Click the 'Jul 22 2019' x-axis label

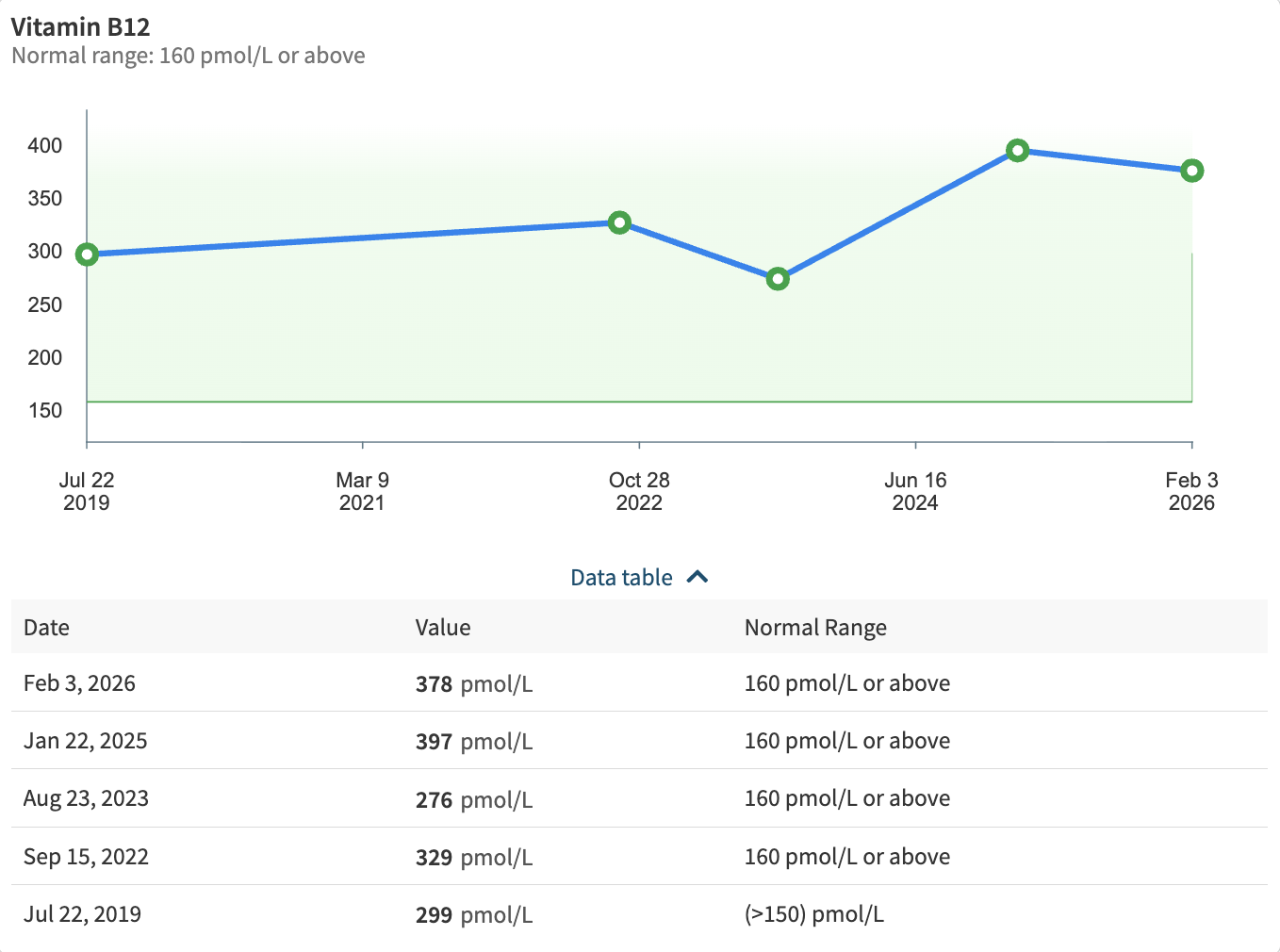coord(87,491)
